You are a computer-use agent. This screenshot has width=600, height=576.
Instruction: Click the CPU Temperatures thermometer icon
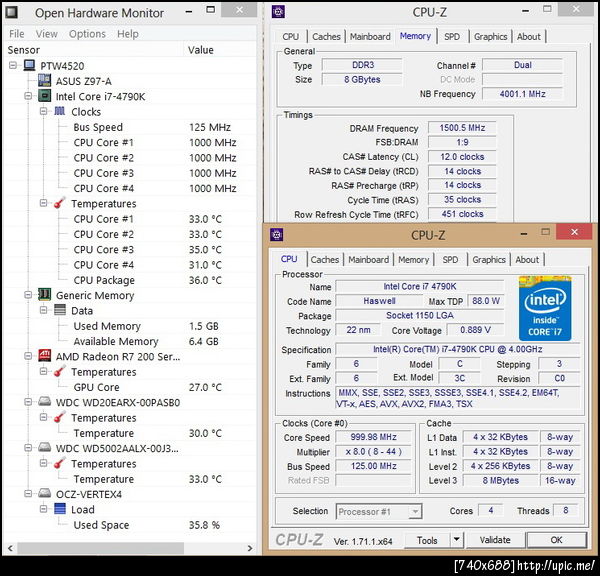point(59,203)
